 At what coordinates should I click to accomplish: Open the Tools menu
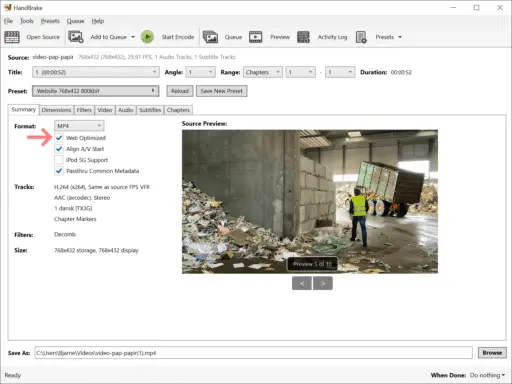tap(27, 21)
